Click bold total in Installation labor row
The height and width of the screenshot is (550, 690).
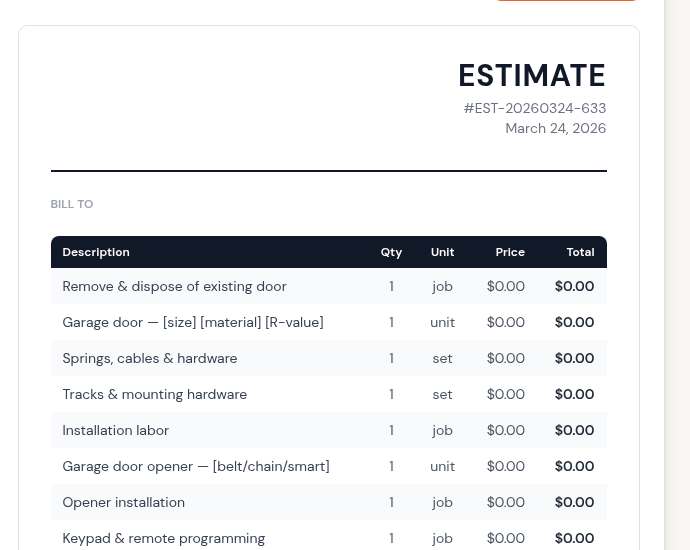(x=575, y=430)
